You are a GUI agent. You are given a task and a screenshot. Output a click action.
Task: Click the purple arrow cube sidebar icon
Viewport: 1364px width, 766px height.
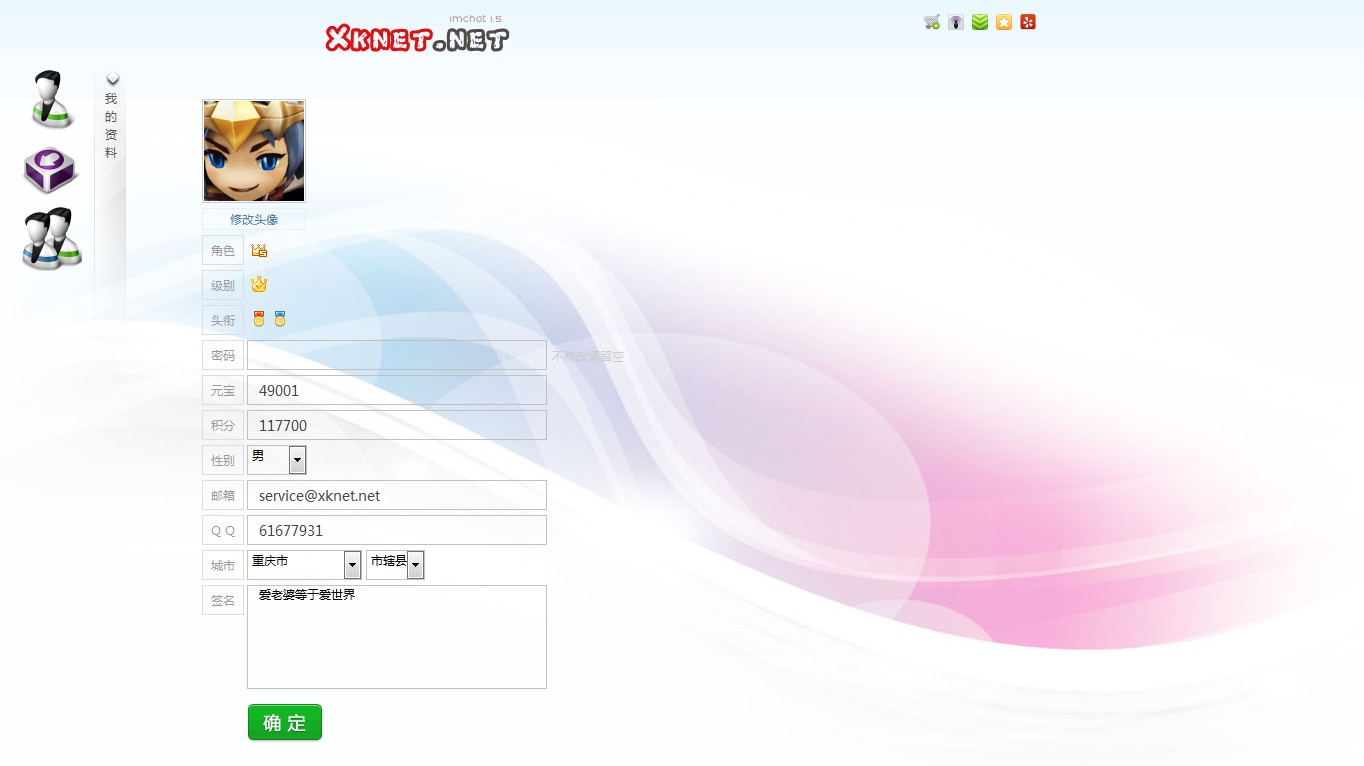(x=50, y=170)
